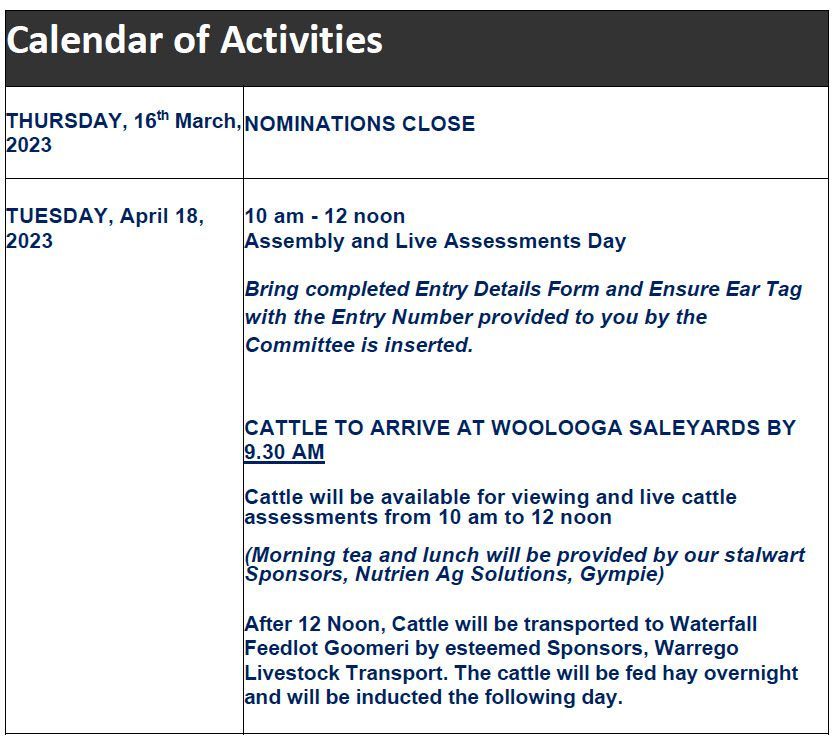
Task: Click assessments from 10 am to 12 noon
Action: 428,517
